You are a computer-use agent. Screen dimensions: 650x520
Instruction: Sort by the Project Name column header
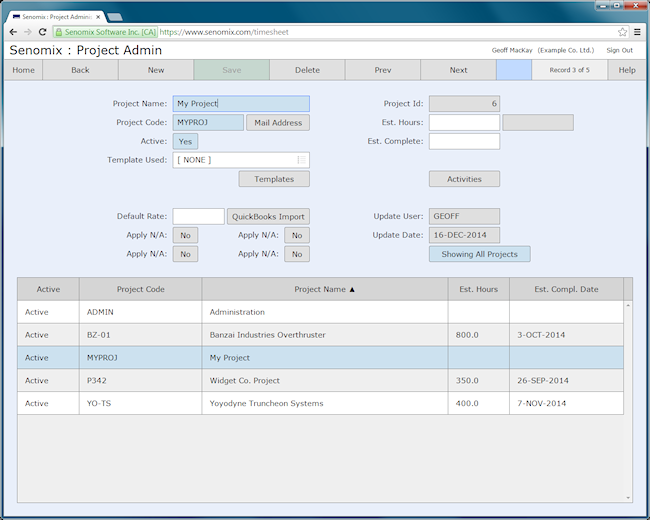tap(325, 289)
